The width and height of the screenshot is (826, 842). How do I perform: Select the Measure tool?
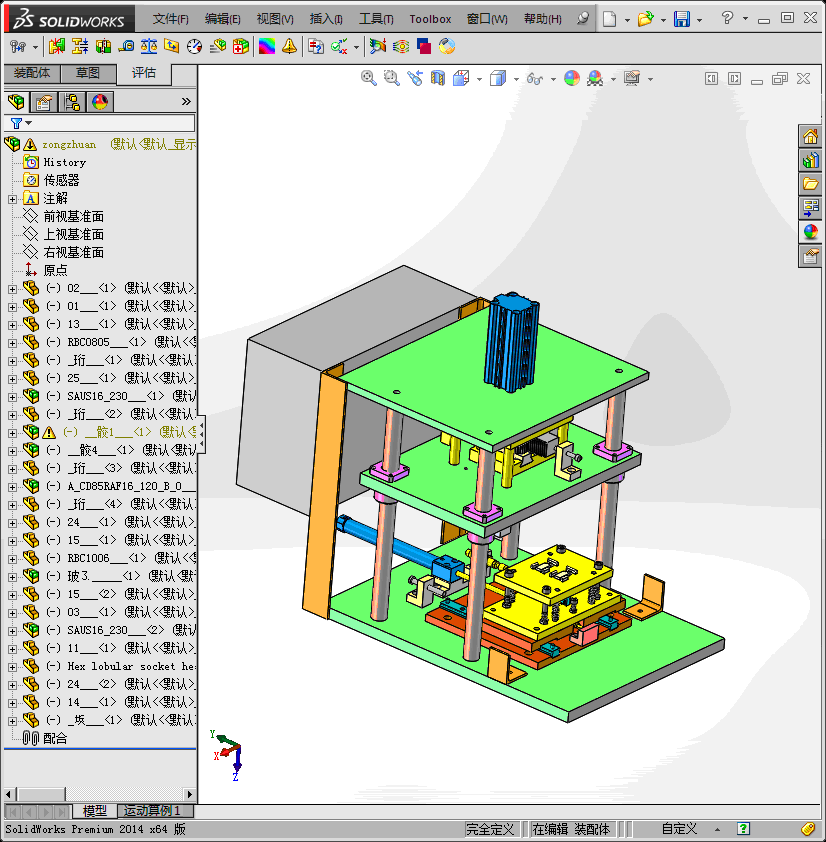(126, 47)
